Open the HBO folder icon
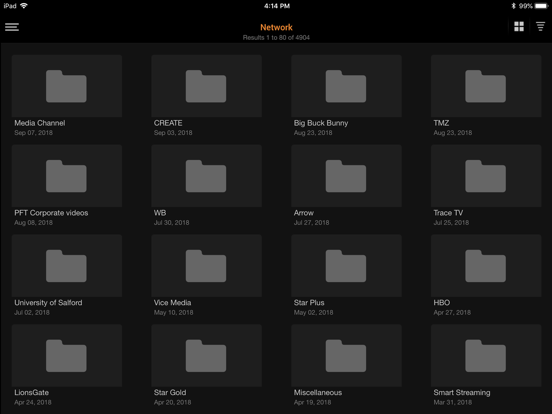The height and width of the screenshot is (414, 552). (485, 266)
